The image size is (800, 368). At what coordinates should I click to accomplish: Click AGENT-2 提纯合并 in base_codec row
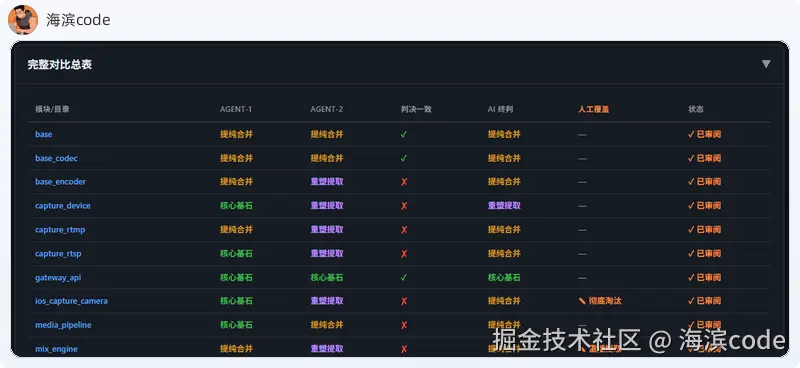[x=327, y=158]
